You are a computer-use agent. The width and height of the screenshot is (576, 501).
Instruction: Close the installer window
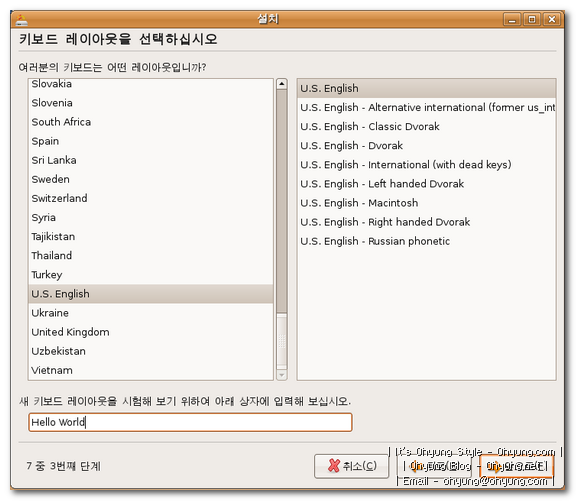(552, 19)
